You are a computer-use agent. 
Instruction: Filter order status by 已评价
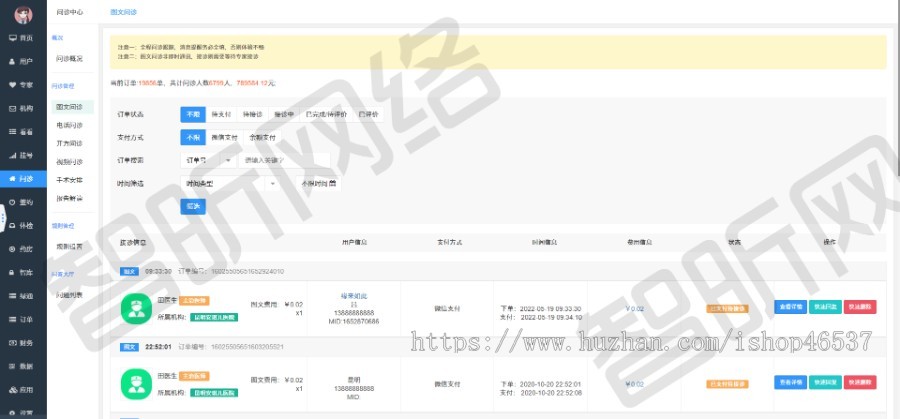click(x=368, y=114)
